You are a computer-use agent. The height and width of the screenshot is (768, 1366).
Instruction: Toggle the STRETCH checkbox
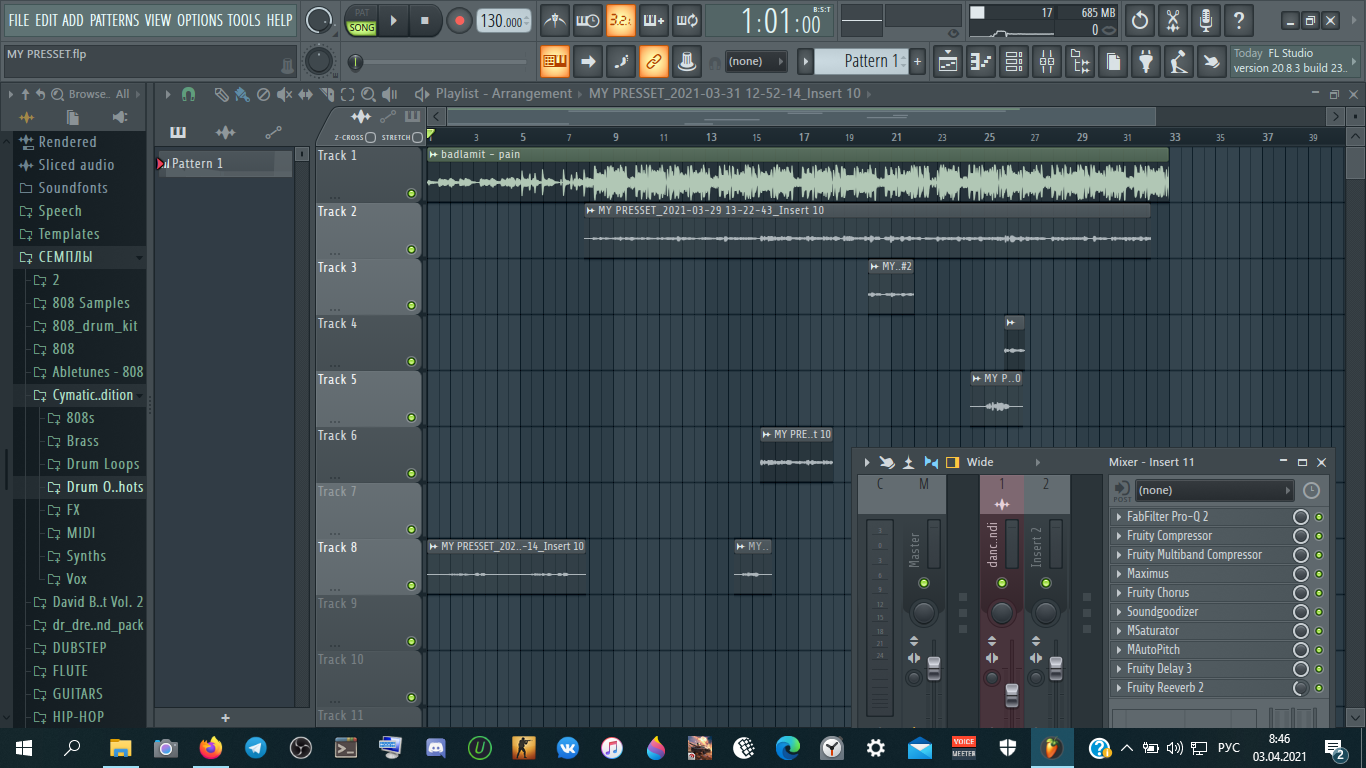pyautogui.click(x=418, y=137)
